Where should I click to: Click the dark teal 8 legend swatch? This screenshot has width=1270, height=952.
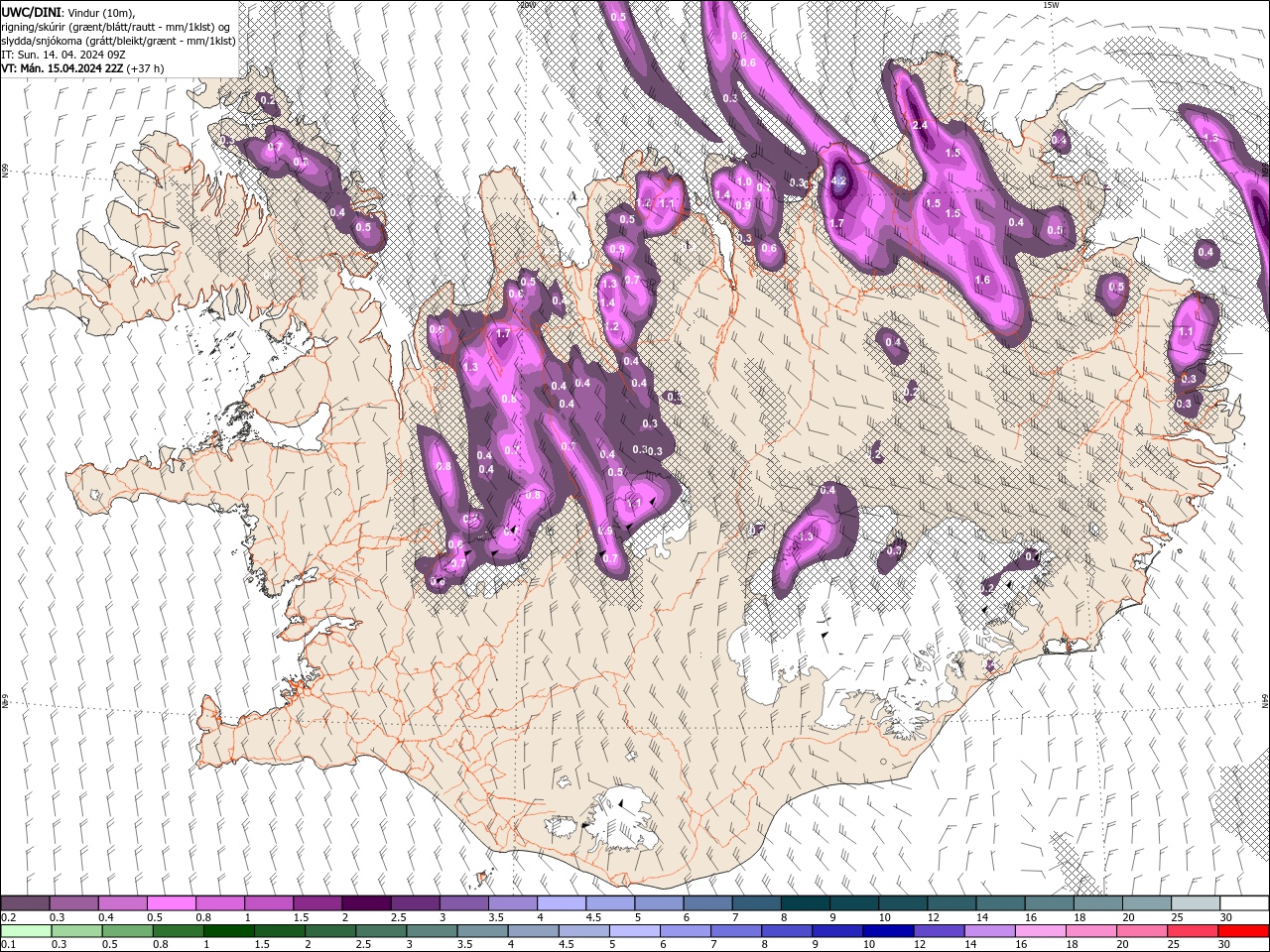coord(805,903)
